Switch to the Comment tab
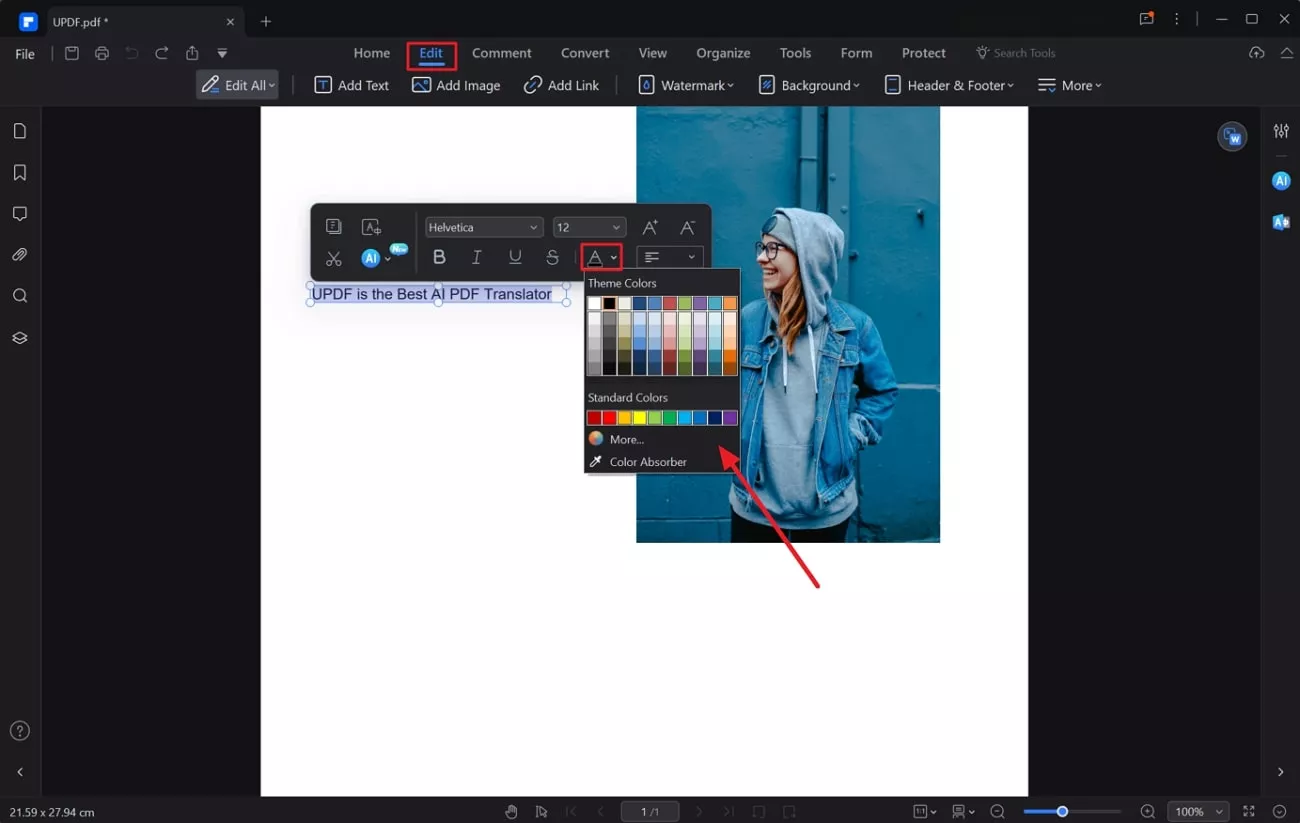This screenshot has width=1300, height=823. [502, 53]
